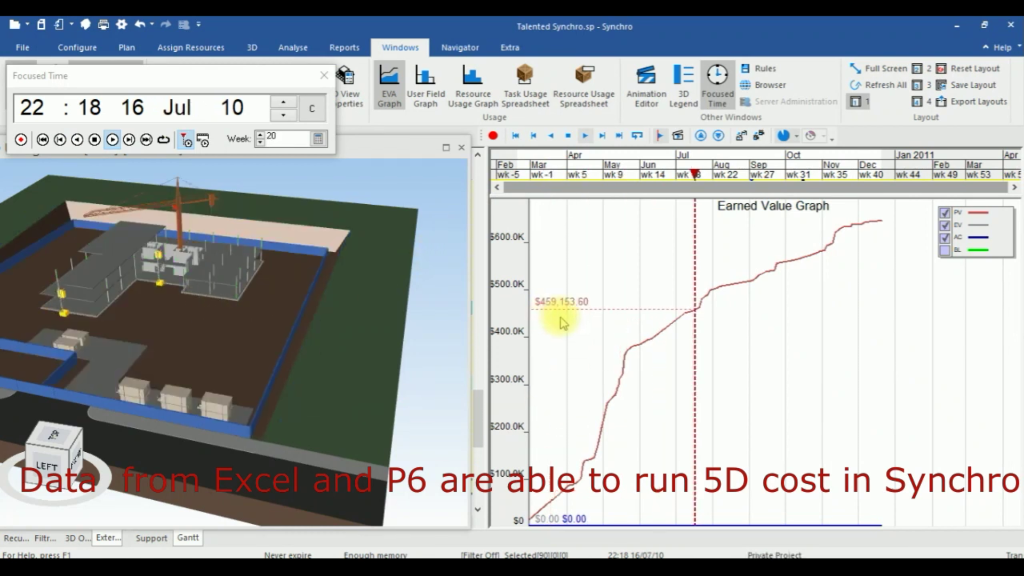1024x576 pixels.
Task: Switch to Full Screen mode
Action: point(878,69)
